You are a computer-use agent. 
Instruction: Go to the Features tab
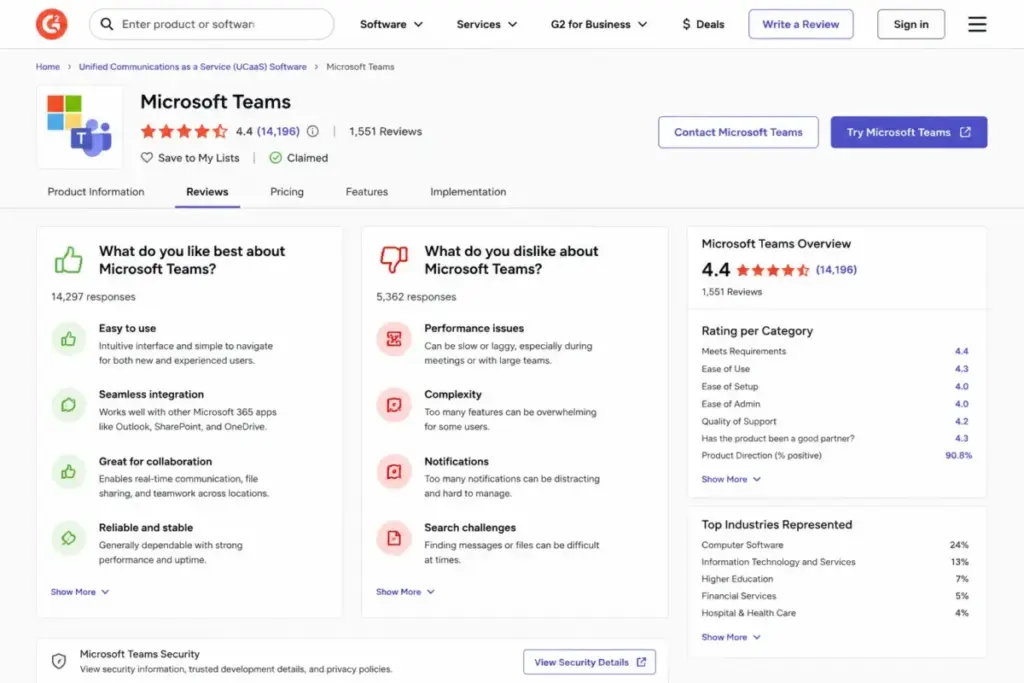pyautogui.click(x=366, y=192)
